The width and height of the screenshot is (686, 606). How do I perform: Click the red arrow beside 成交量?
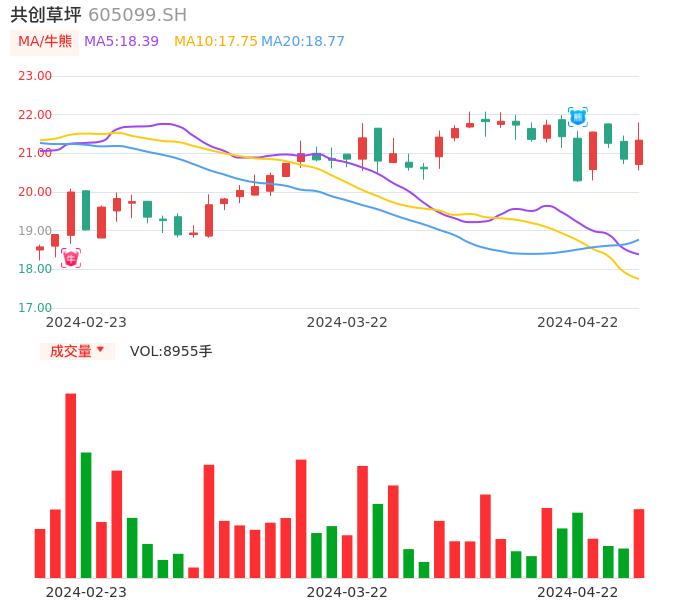(x=100, y=350)
